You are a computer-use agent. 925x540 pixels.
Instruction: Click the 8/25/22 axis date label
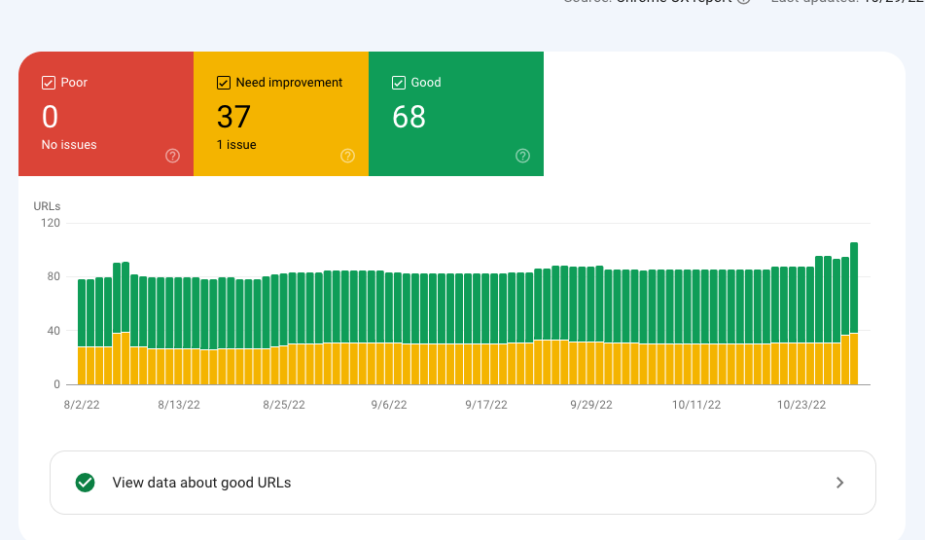(284, 405)
